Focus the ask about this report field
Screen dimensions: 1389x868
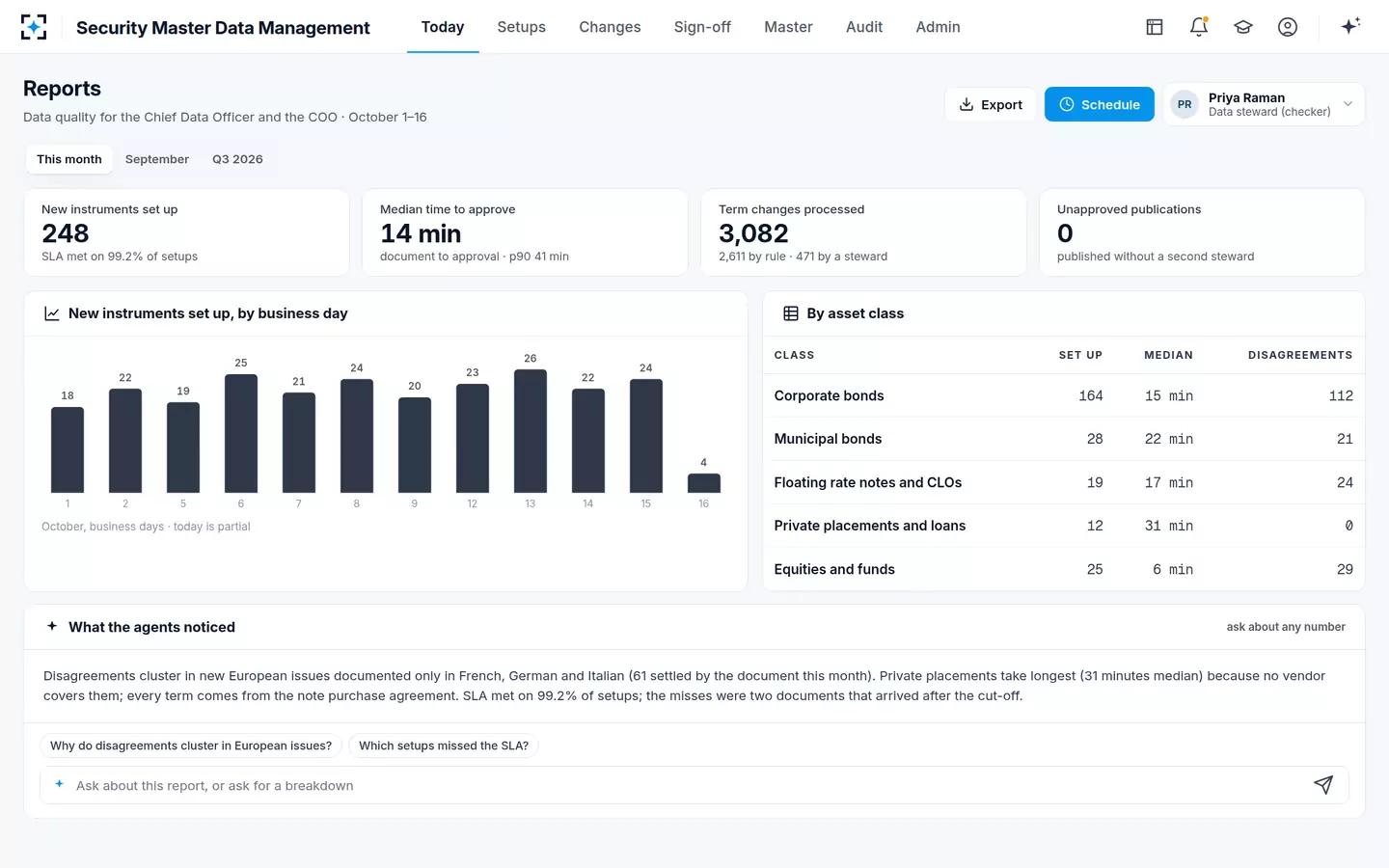coord(694,785)
